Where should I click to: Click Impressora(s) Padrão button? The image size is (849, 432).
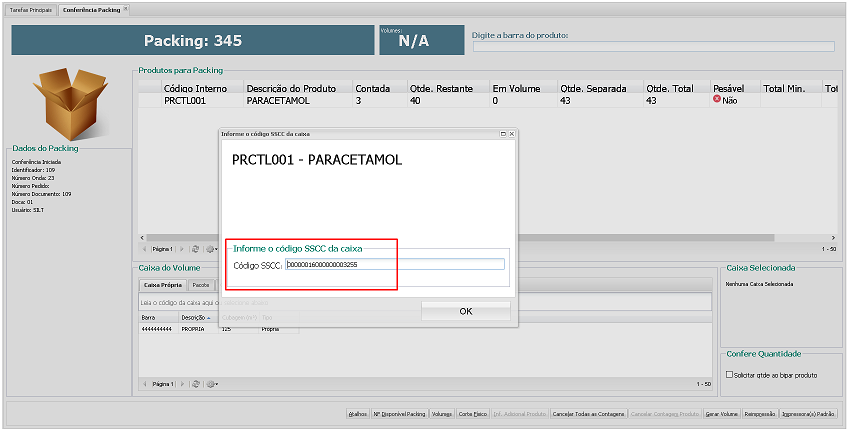click(808, 414)
